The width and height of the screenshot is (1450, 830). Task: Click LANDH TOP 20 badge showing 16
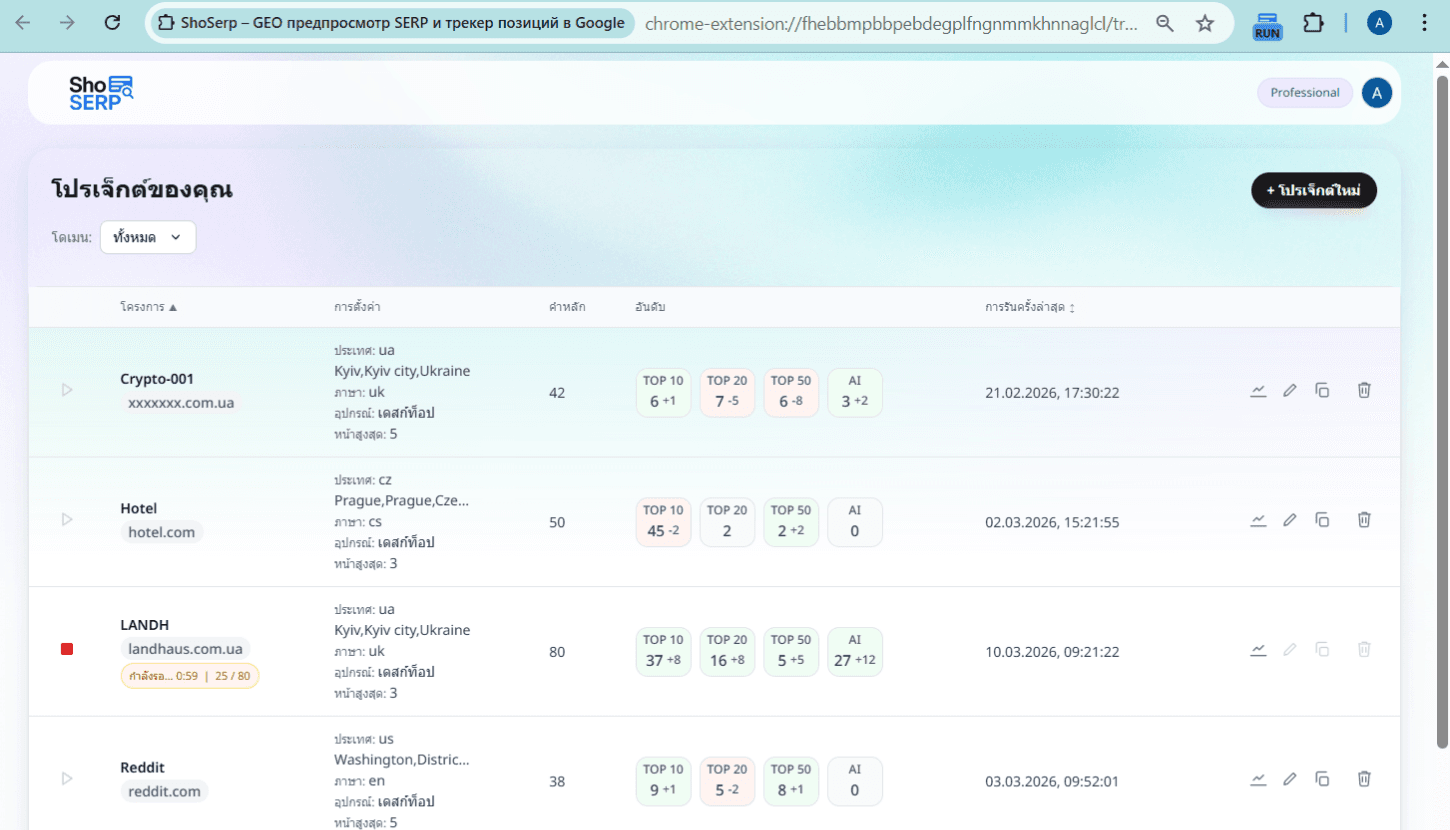tap(727, 651)
